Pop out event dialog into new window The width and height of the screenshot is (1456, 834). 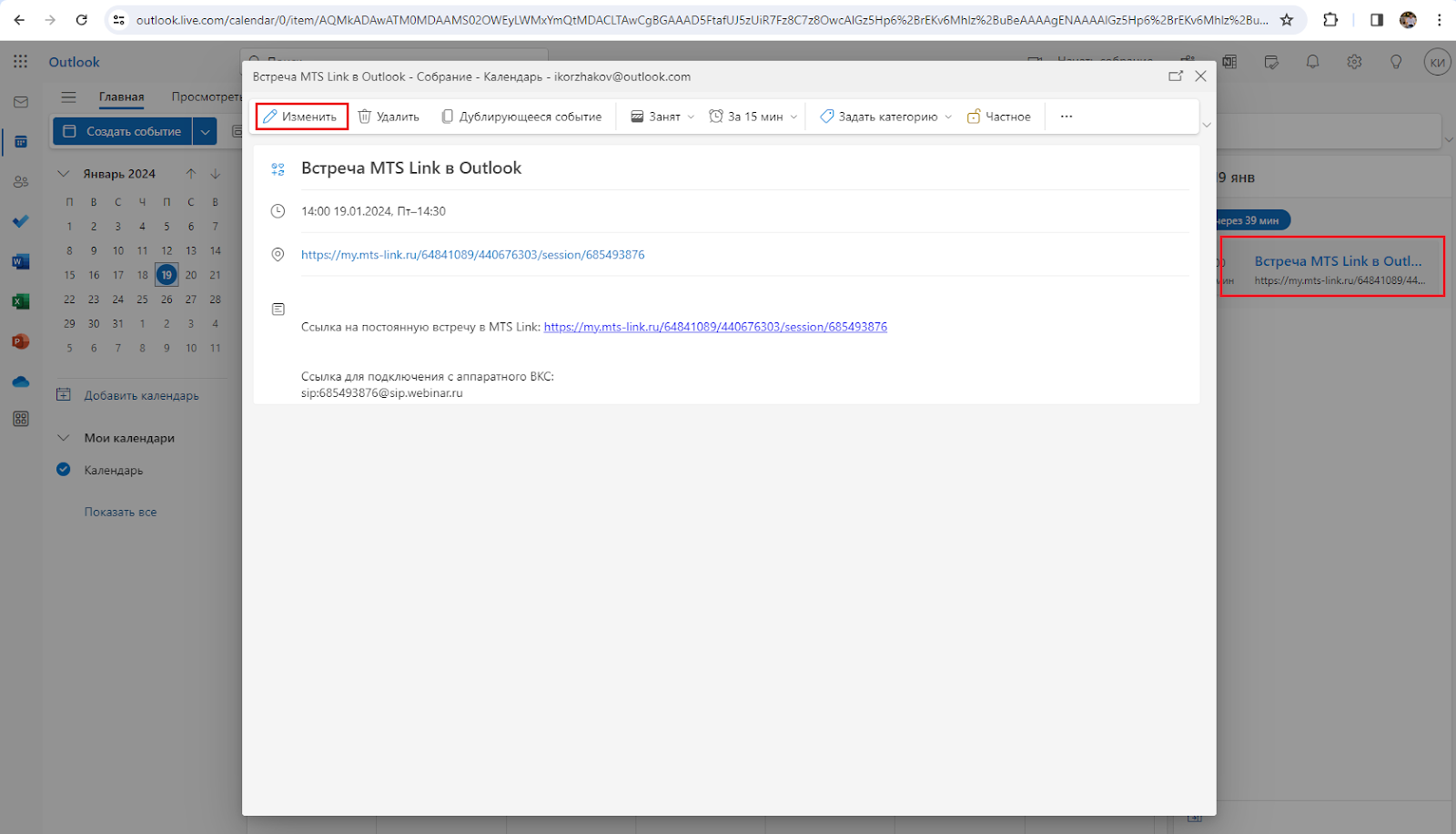point(1176,76)
